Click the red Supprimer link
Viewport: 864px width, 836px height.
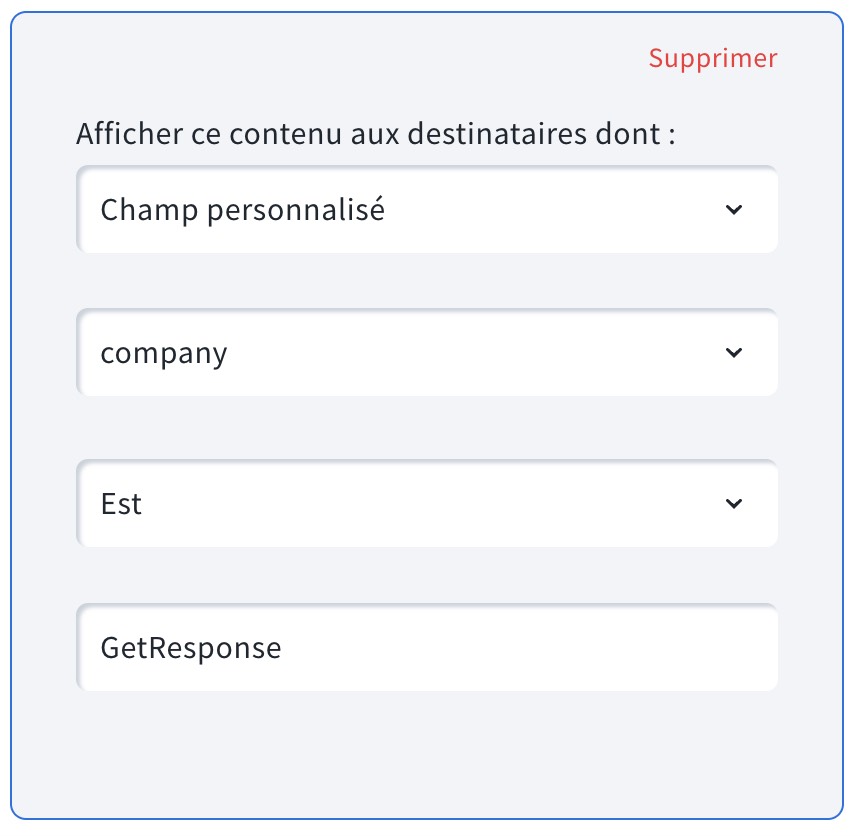712,58
